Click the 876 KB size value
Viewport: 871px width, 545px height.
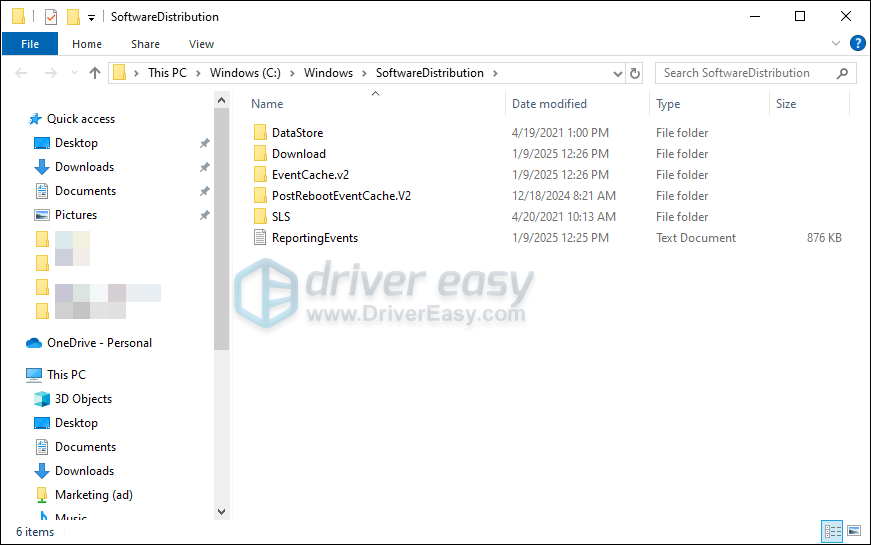[824, 238]
